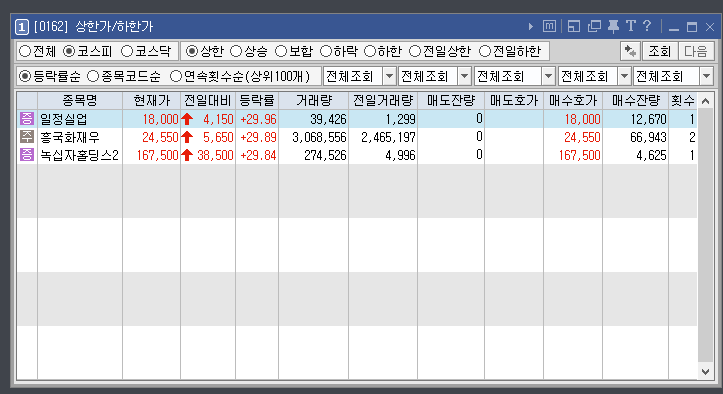Click the +29.84 change rate cell
The height and width of the screenshot is (394, 723).
pos(258,155)
